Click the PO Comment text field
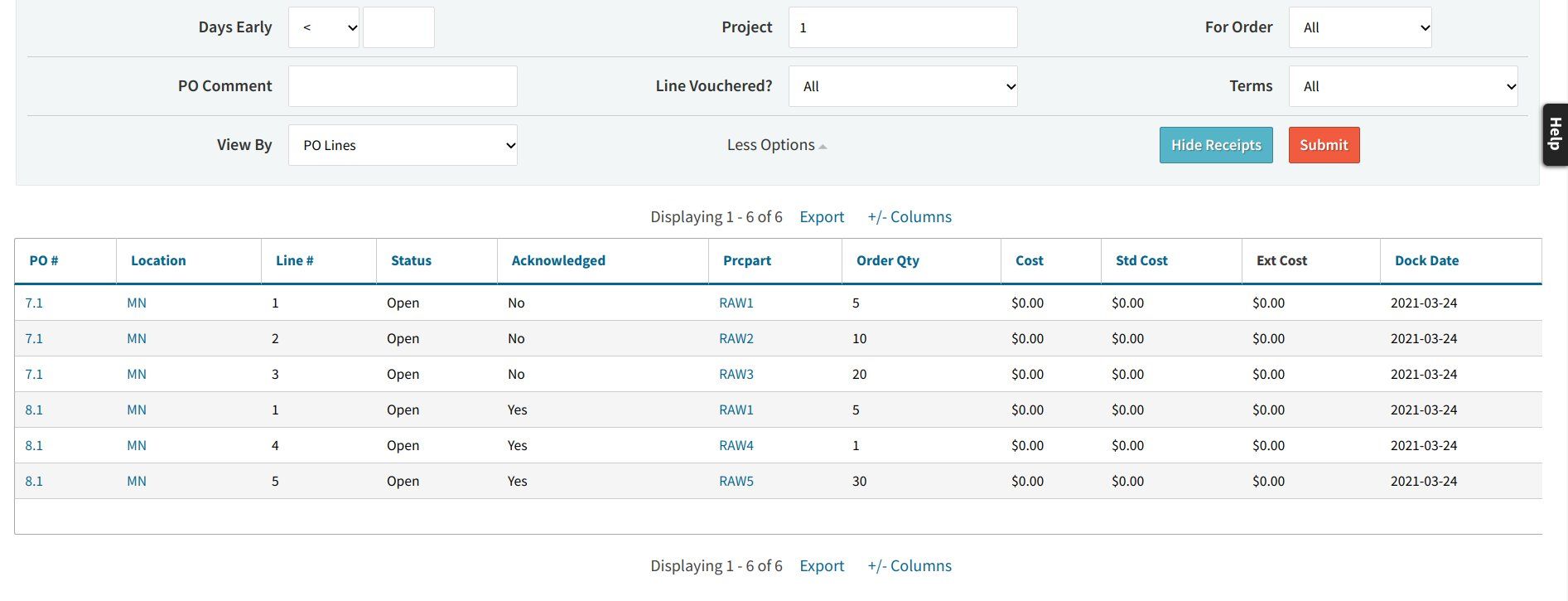1568x601 pixels. tap(403, 86)
